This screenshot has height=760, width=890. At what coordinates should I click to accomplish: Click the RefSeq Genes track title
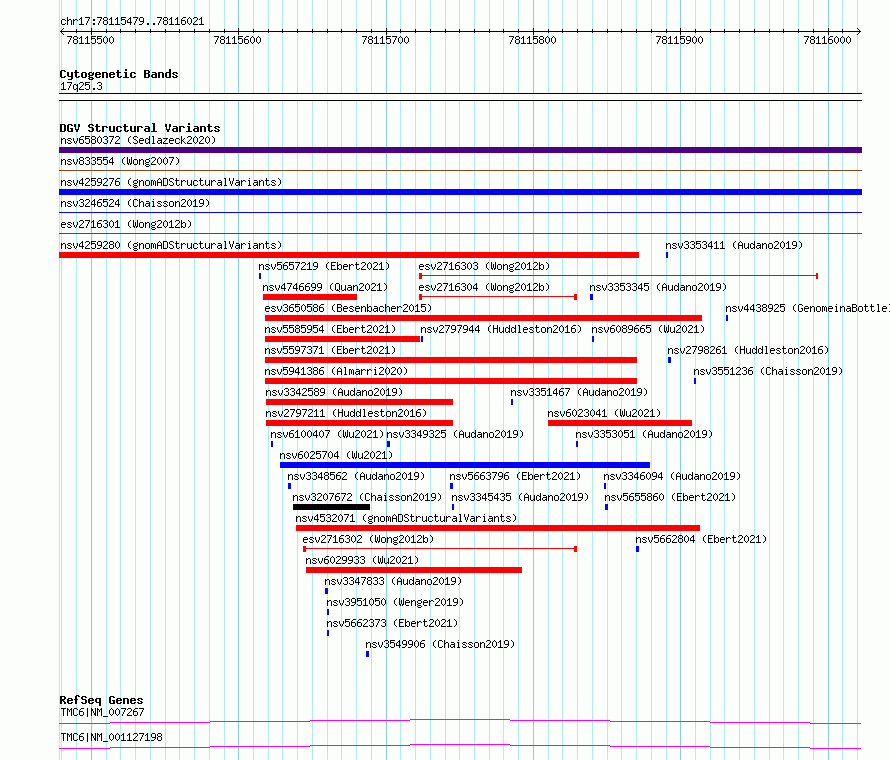101,700
